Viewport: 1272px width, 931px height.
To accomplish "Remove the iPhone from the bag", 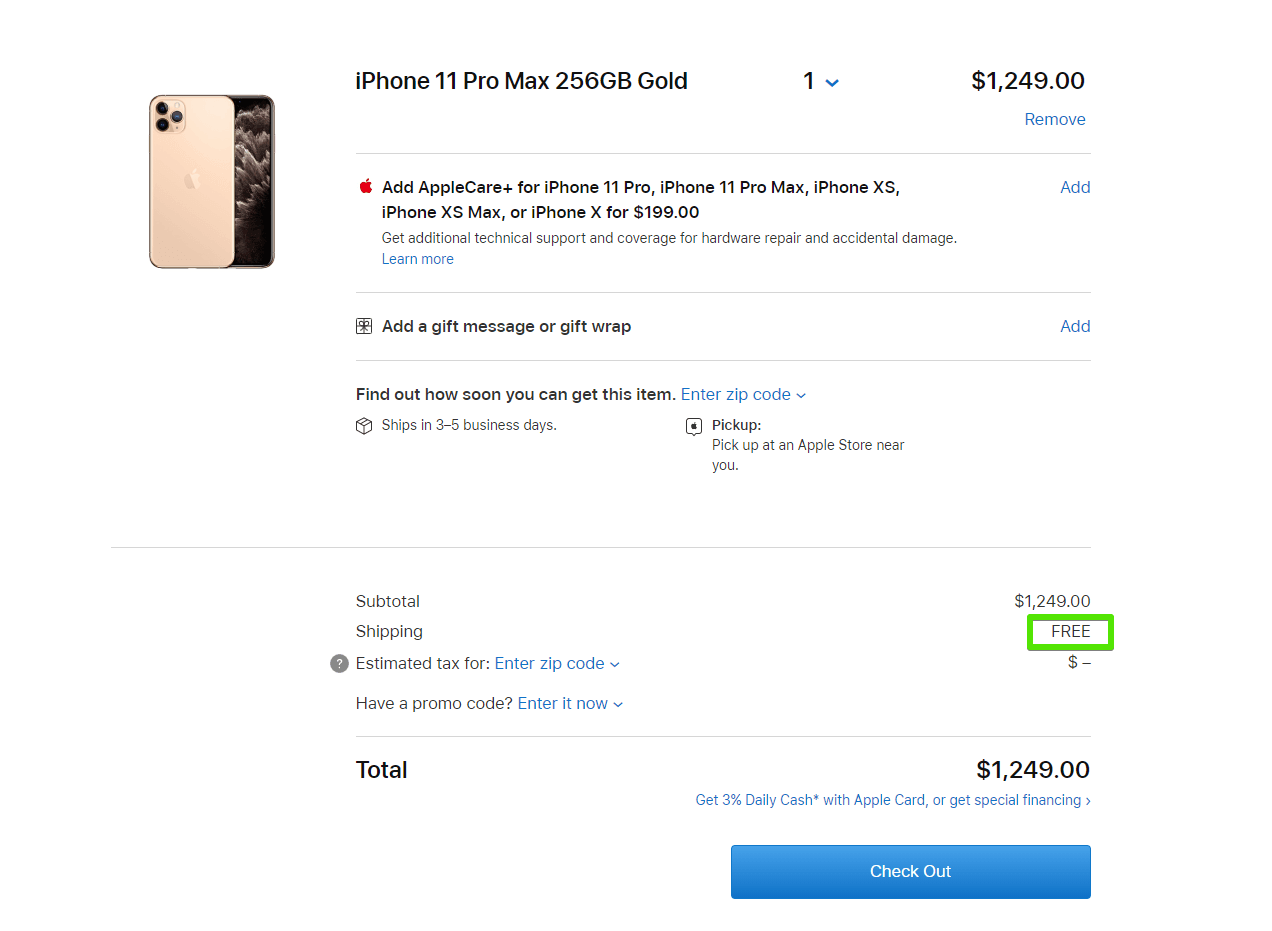I will 1054,119.
